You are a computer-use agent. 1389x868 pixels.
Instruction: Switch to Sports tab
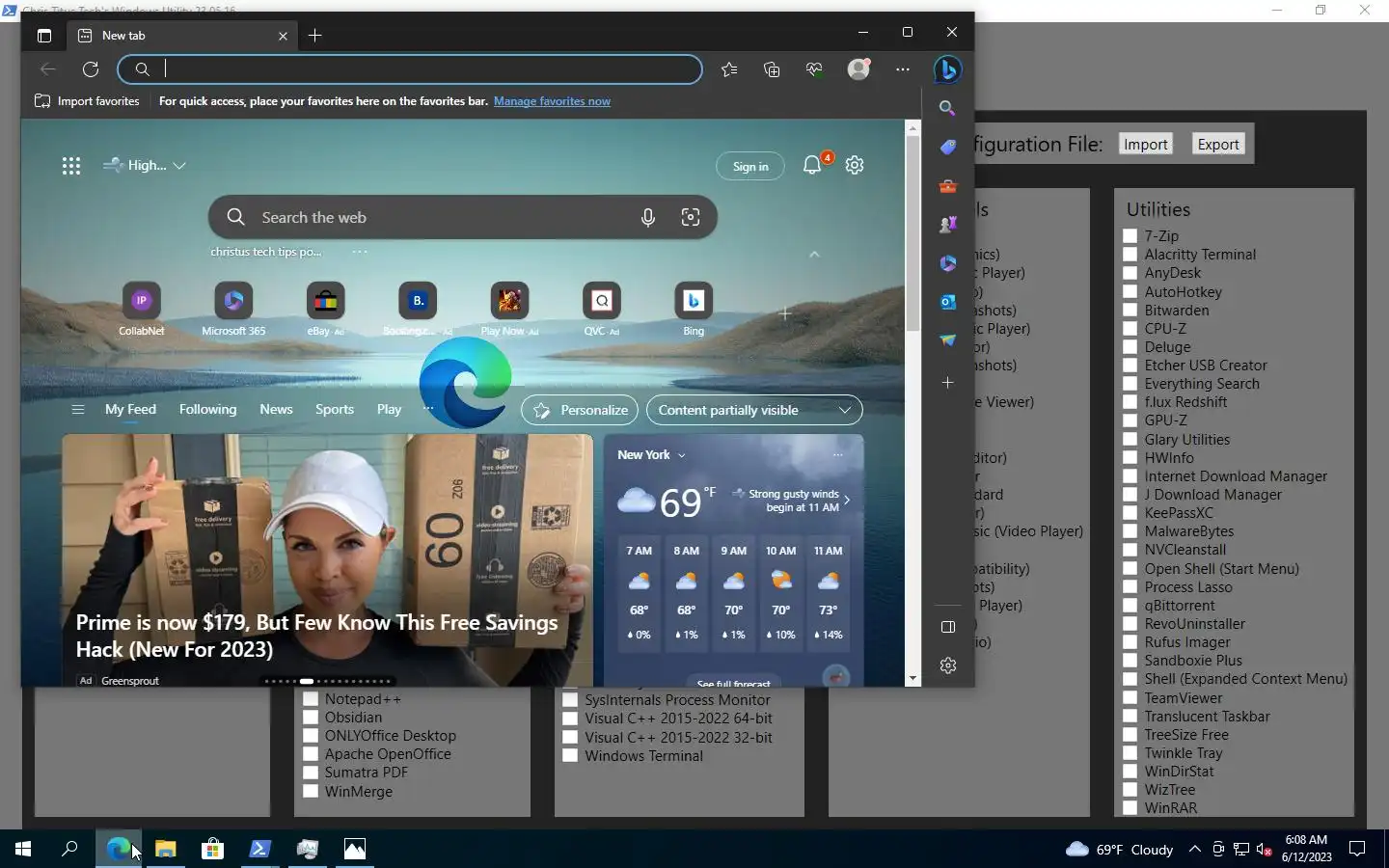(335, 410)
